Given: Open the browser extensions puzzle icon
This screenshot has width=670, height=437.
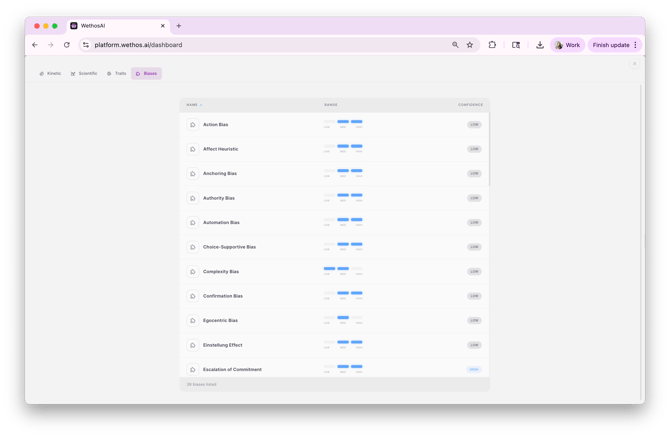Looking at the screenshot, I should (492, 45).
